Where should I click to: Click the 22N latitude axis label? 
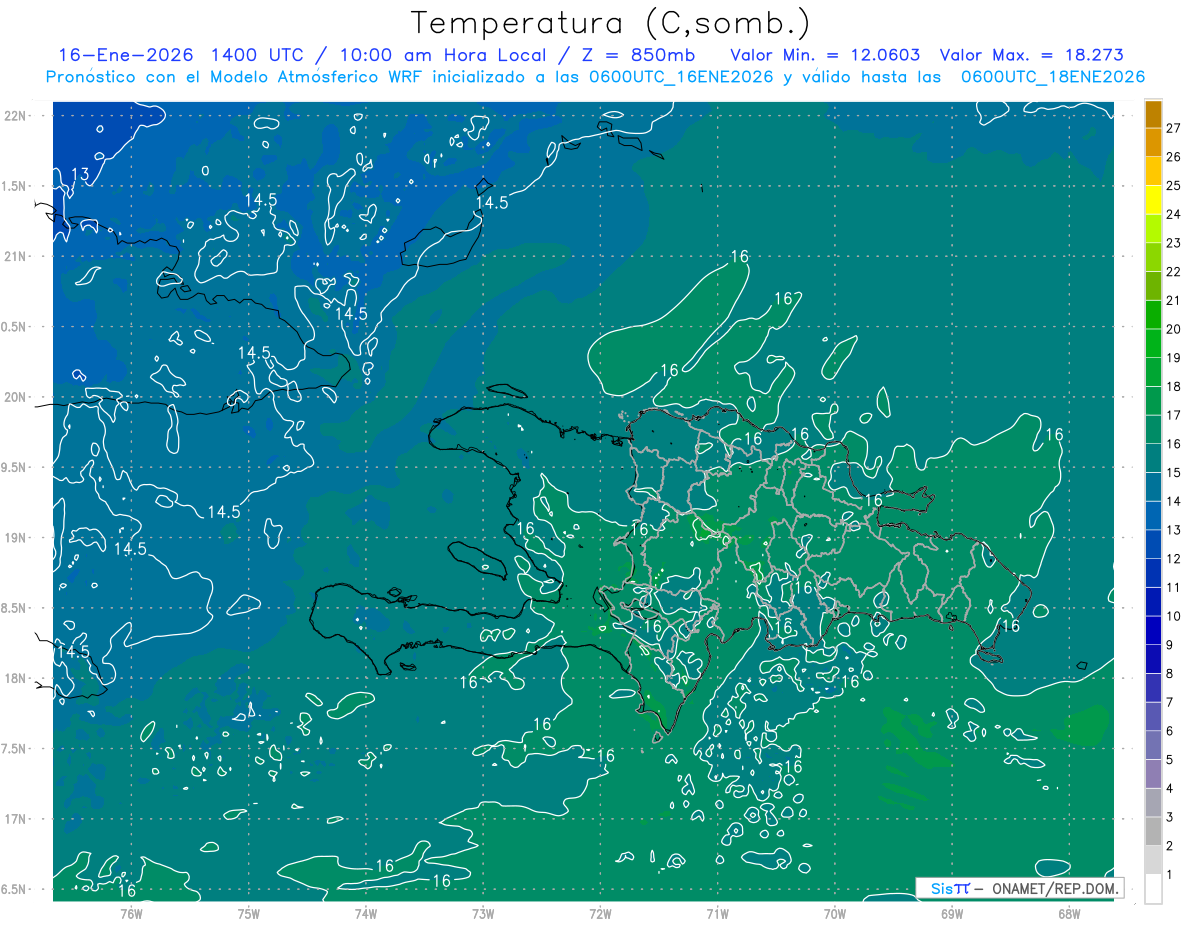click(x=14, y=116)
